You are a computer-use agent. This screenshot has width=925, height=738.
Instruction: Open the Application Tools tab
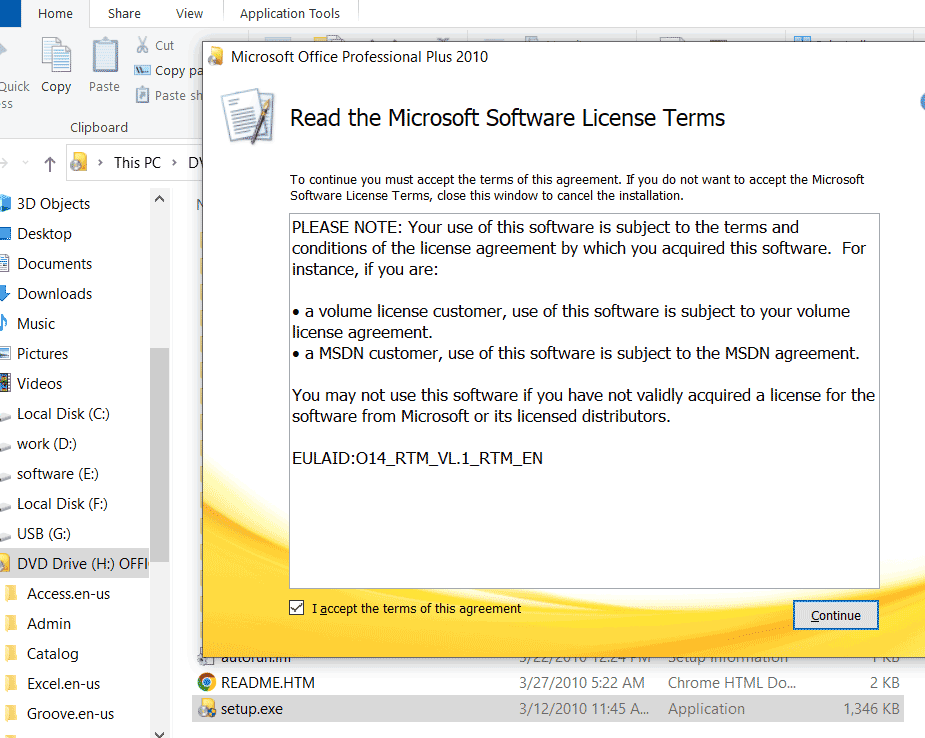(290, 14)
